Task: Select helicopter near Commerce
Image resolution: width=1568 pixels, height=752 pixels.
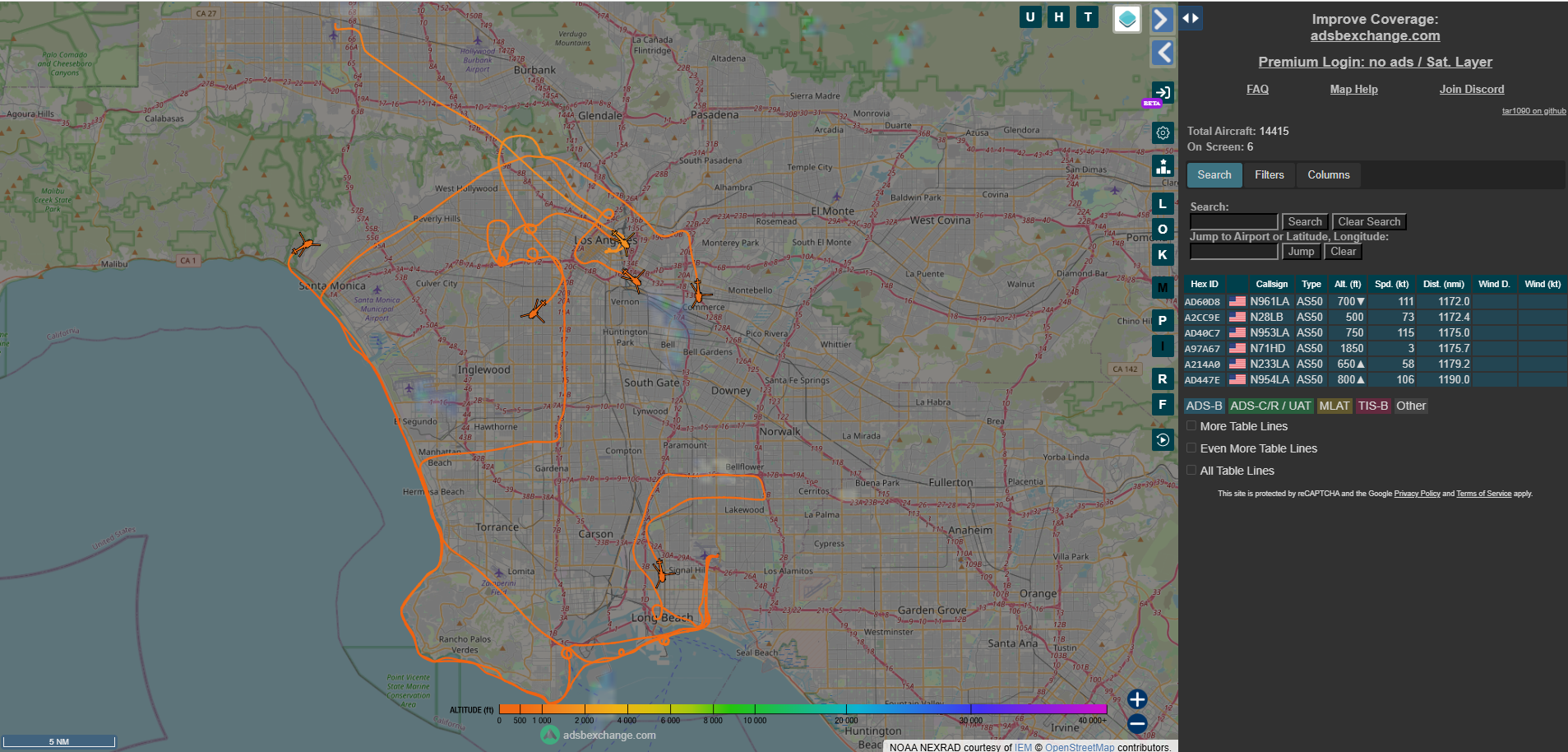Action: (698, 292)
